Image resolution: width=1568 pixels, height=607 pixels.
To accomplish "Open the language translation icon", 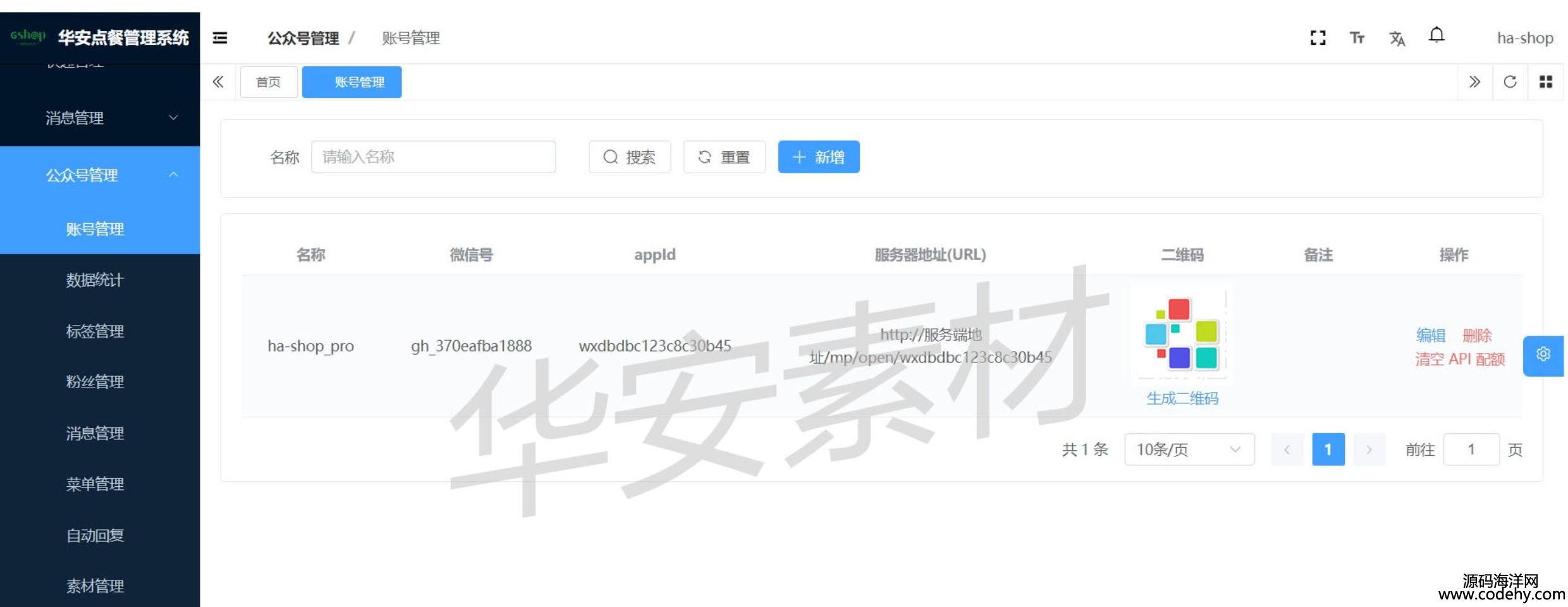I will pyautogui.click(x=1397, y=39).
